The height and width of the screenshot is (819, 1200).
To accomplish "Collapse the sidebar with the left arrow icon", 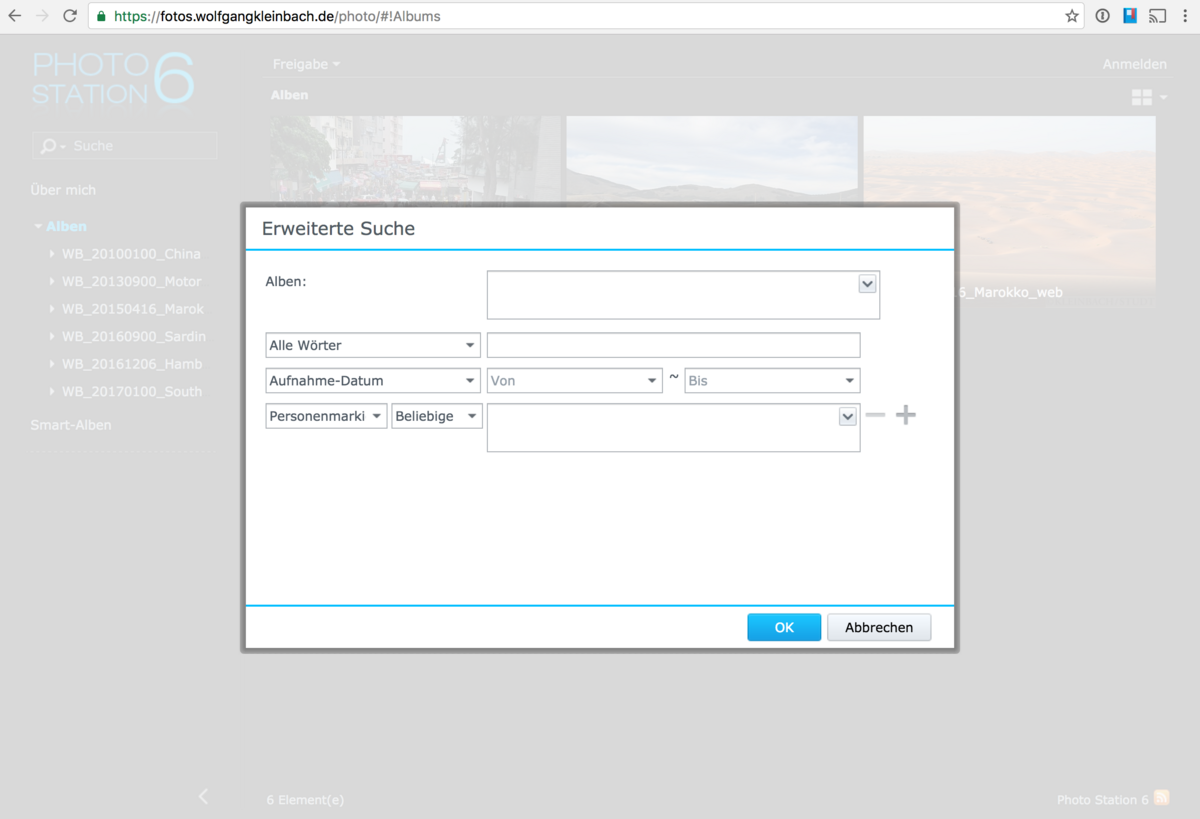I will click(204, 796).
